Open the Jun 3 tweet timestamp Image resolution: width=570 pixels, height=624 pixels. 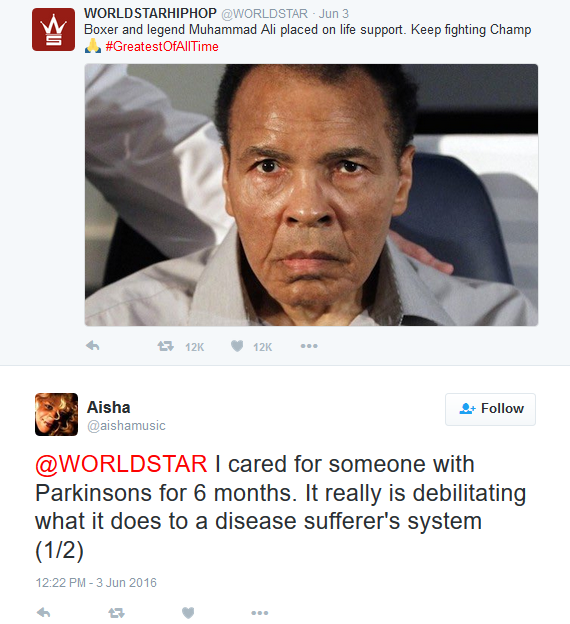[334, 14]
